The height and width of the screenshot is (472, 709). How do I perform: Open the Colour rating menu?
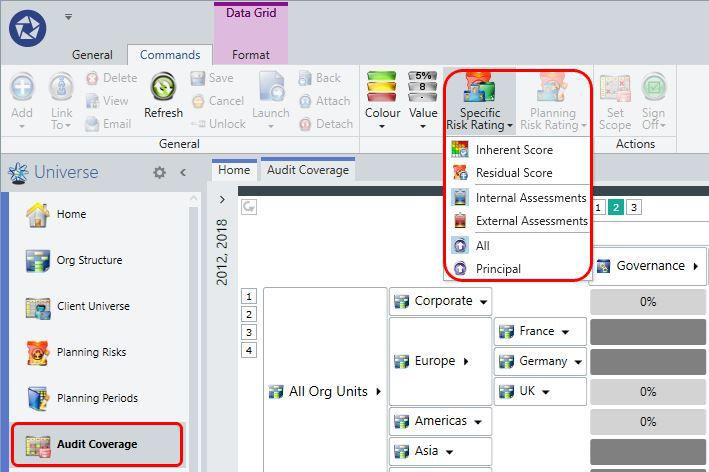(382, 100)
